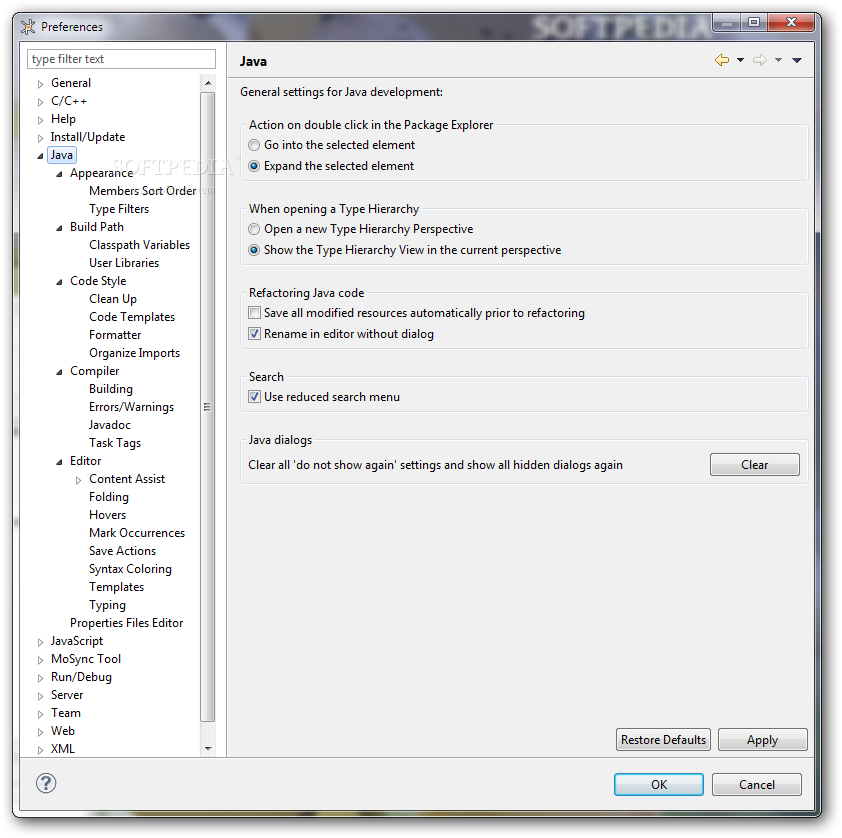Confirm with the OK button

[x=659, y=784]
